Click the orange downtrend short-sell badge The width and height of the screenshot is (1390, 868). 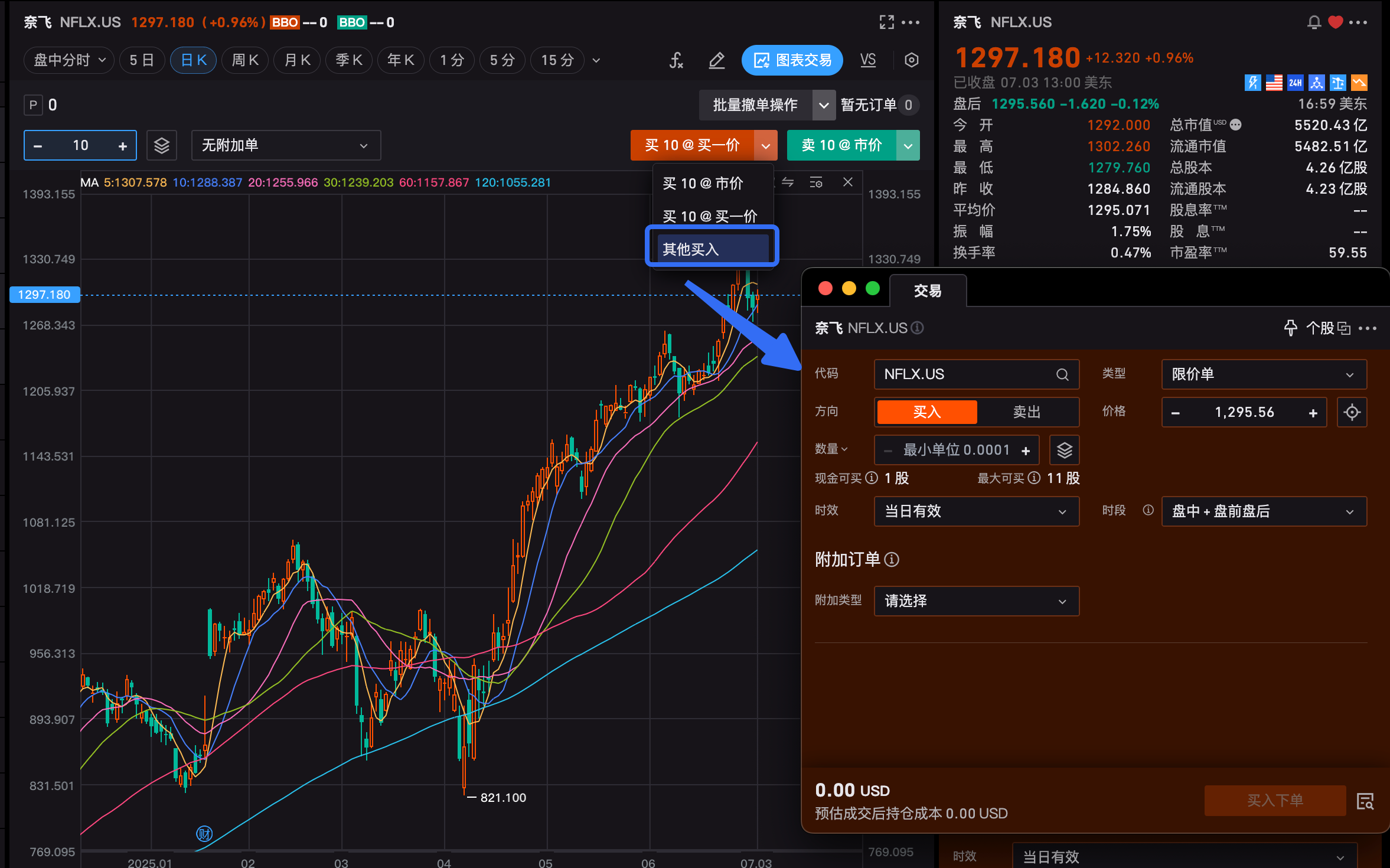pos(1359,83)
